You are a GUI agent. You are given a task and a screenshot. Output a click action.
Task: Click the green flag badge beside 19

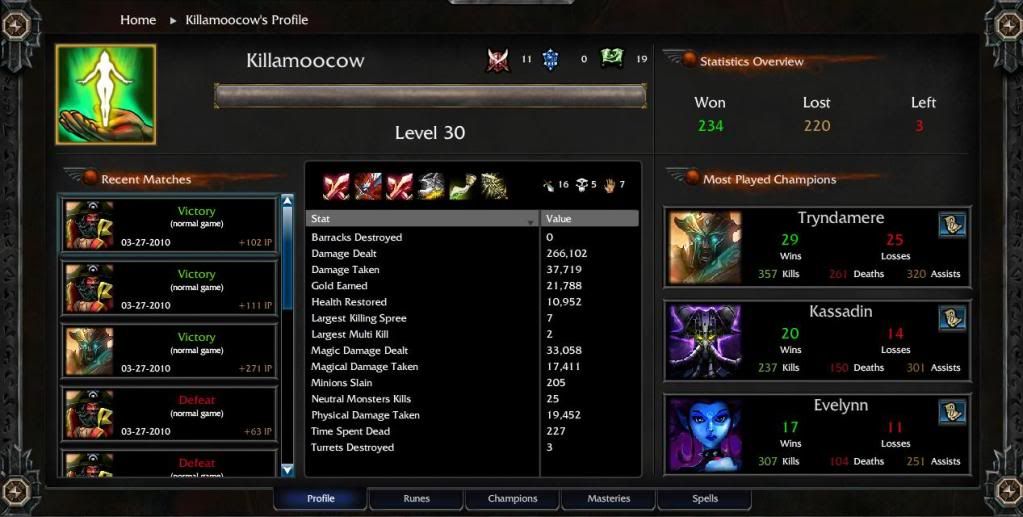point(612,58)
